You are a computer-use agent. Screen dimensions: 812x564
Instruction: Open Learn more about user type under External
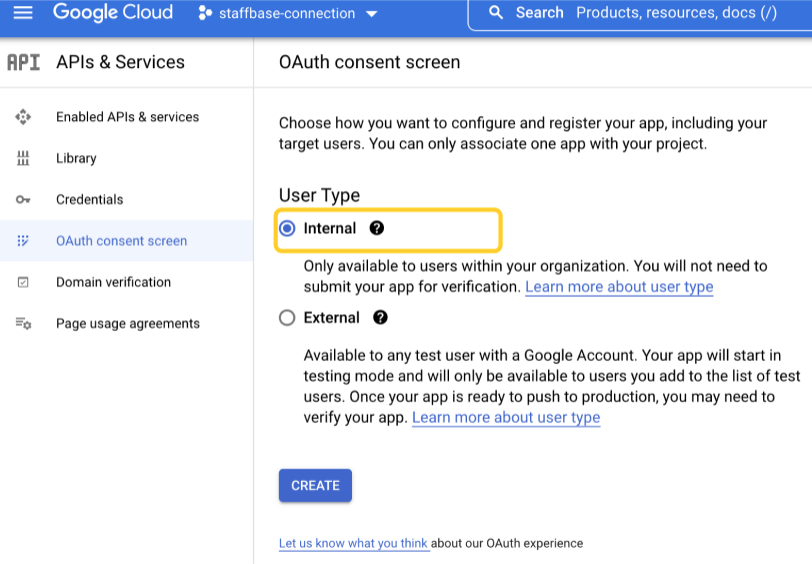pyautogui.click(x=506, y=417)
